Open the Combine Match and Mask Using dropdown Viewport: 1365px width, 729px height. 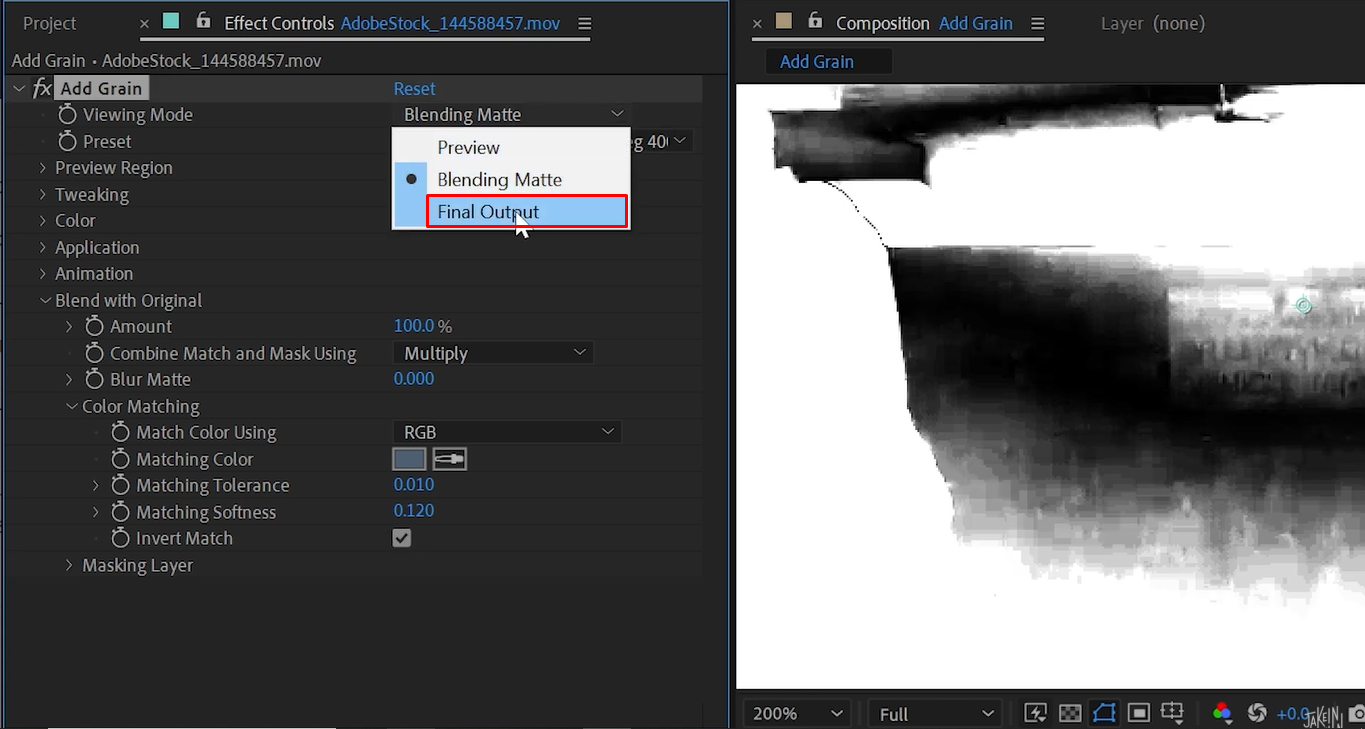(x=493, y=352)
